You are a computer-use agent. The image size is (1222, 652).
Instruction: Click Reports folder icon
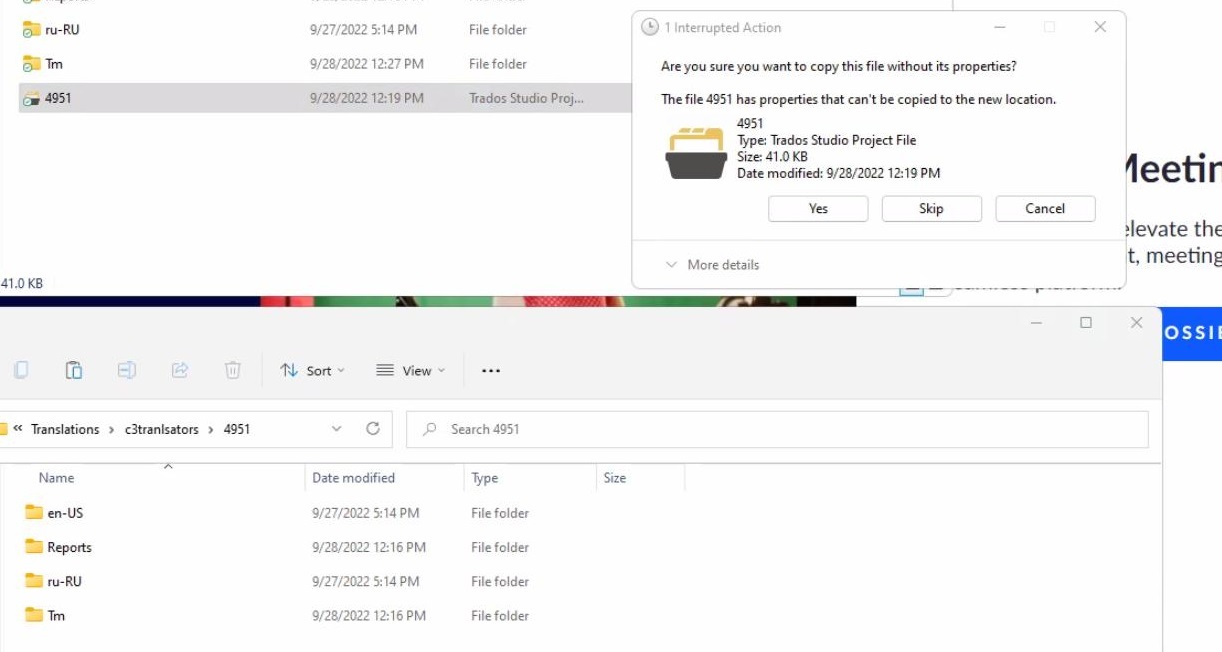(x=34, y=547)
